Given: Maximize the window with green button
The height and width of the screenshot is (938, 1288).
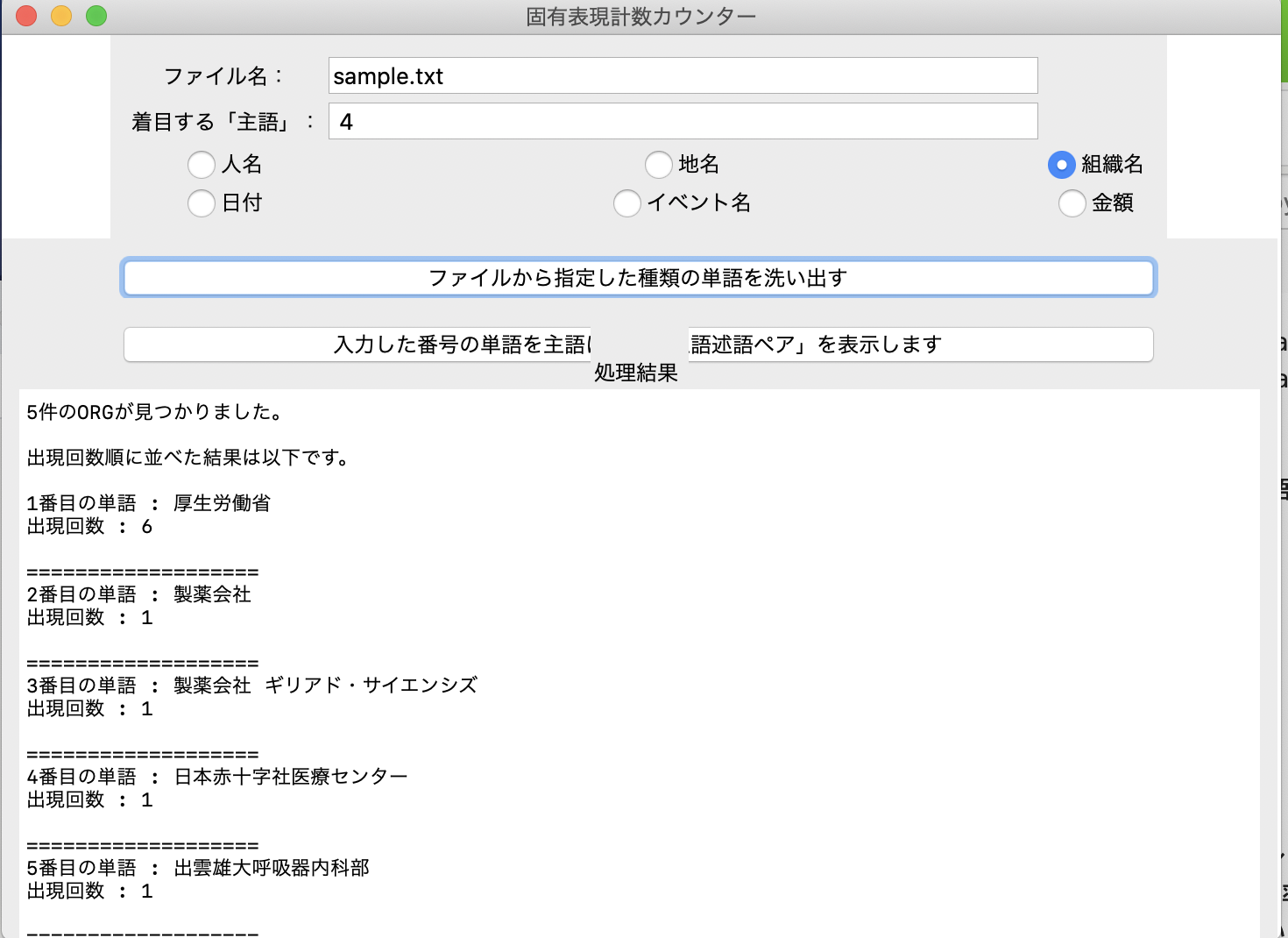Looking at the screenshot, I should click(x=96, y=15).
